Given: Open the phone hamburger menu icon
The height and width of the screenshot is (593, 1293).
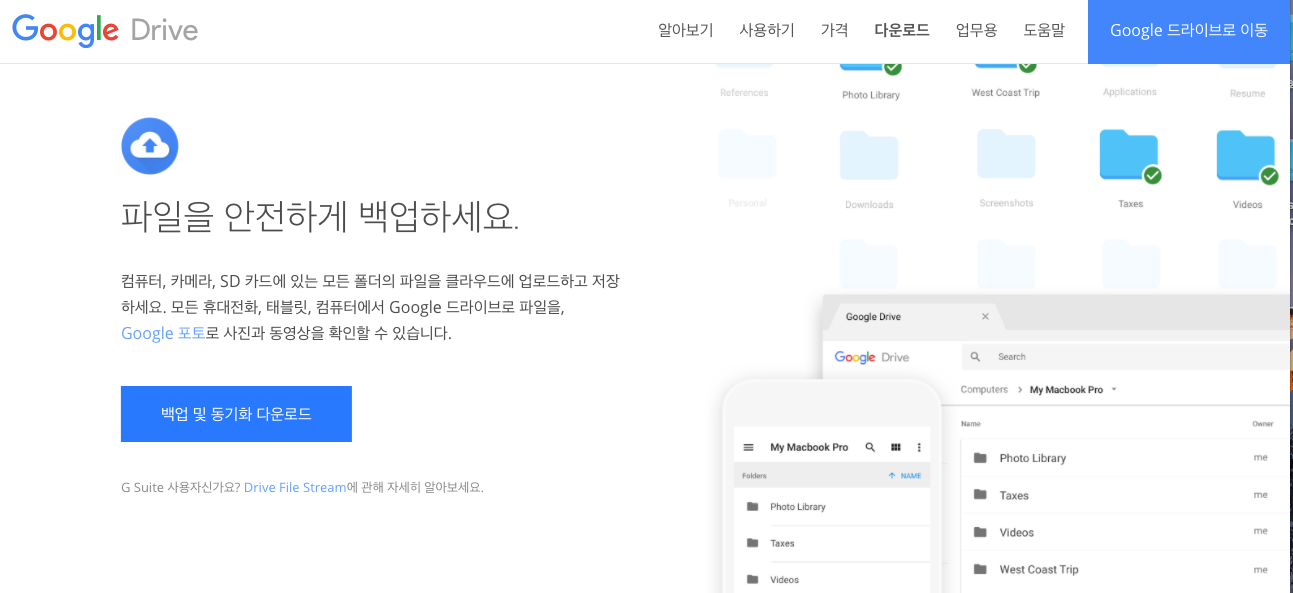Looking at the screenshot, I should click(x=748, y=447).
